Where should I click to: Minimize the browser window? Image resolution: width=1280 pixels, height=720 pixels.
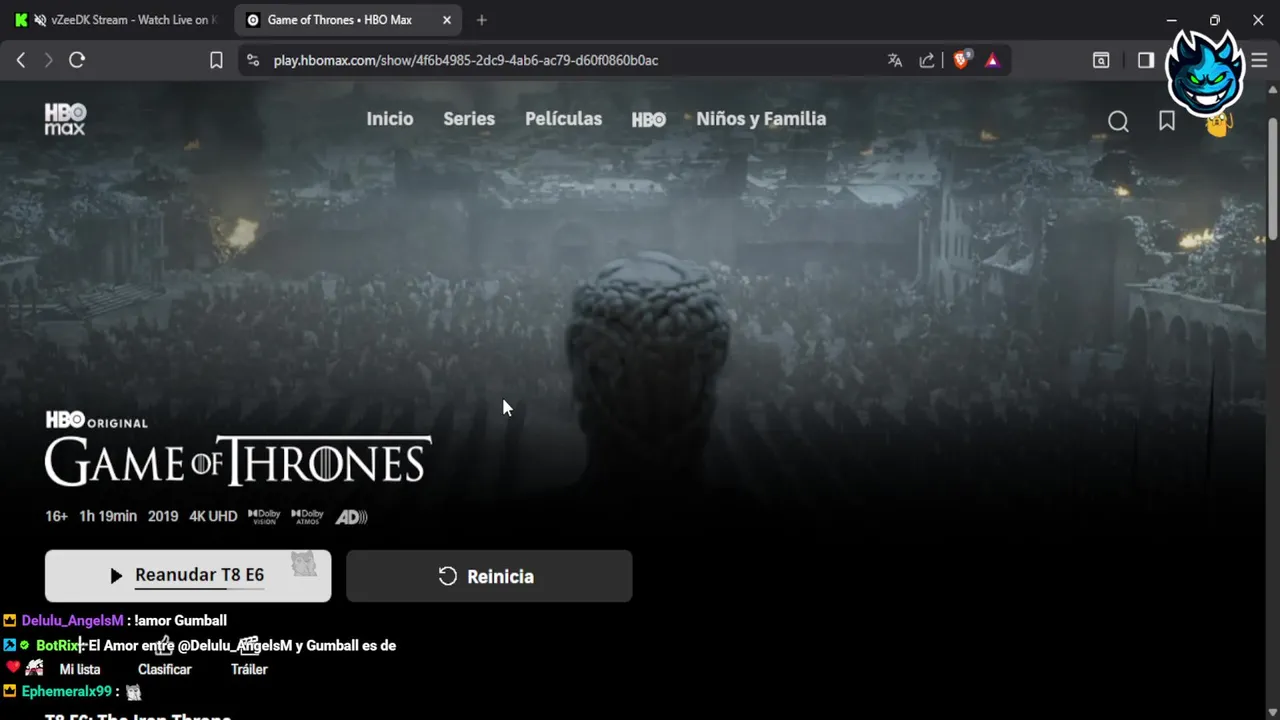[x=1172, y=20]
